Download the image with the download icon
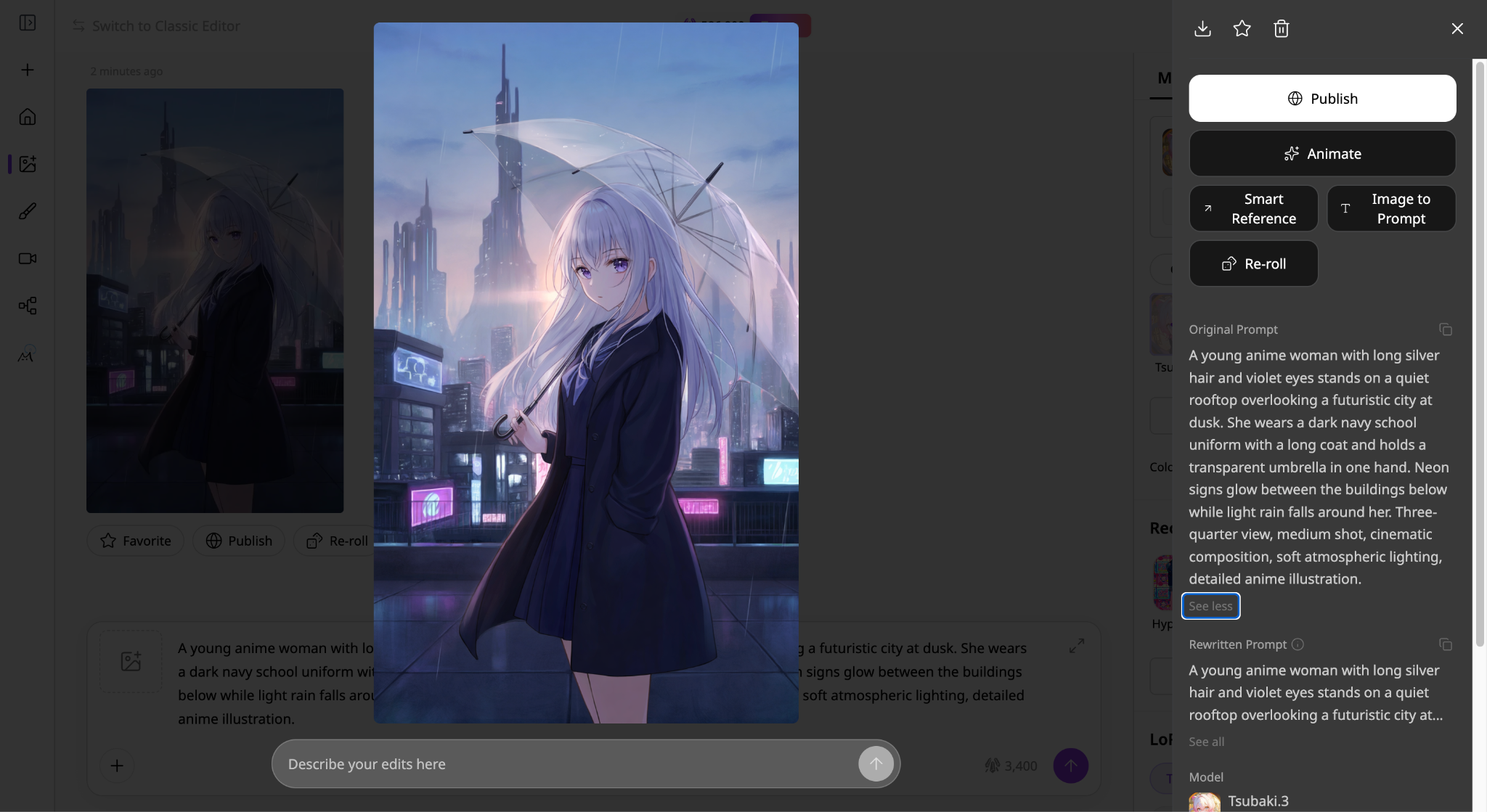1487x812 pixels. pyautogui.click(x=1202, y=28)
